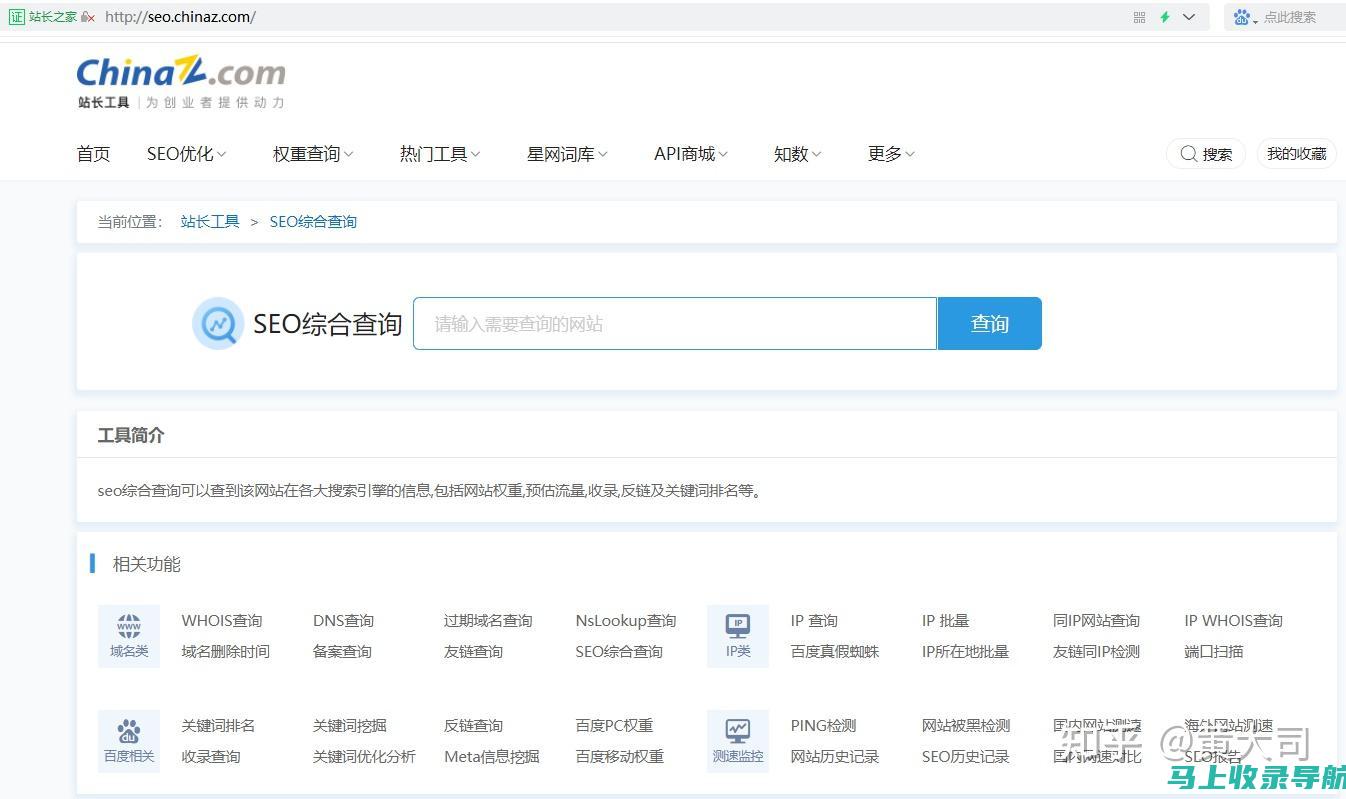Open SEO历史记录 link

[x=965, y=757]
